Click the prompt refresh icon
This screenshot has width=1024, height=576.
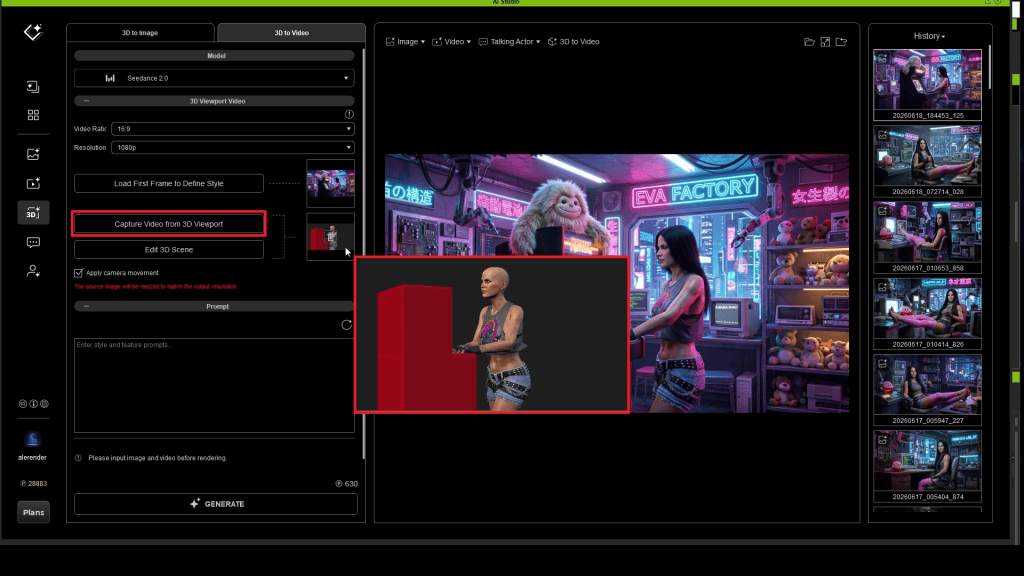pyautogui.click(x=347, y=325)
